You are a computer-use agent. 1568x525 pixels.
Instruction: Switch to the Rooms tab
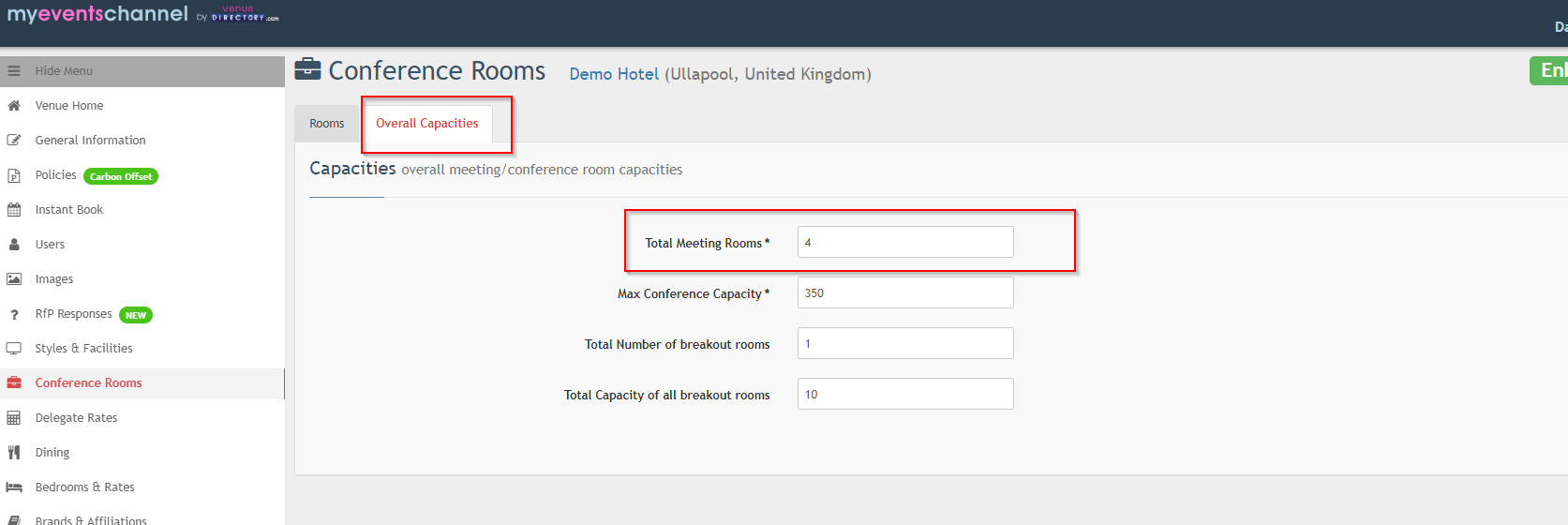click(x=327, y=124)
